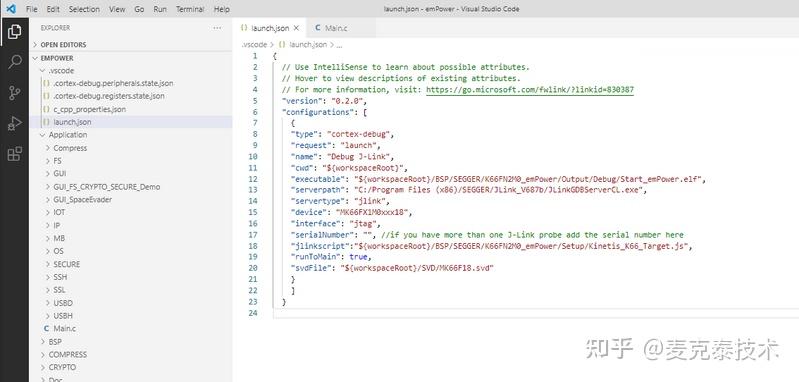Open Explorer more actions ellipsis
This screenshot has height=382, width=799.
pos(218,28)
